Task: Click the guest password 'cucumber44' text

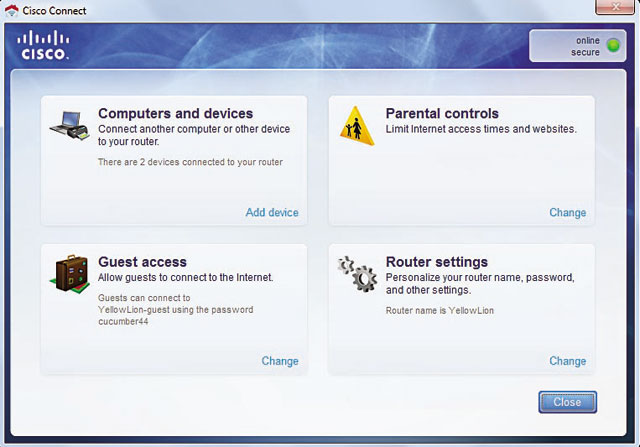Action: coord(123,322)
